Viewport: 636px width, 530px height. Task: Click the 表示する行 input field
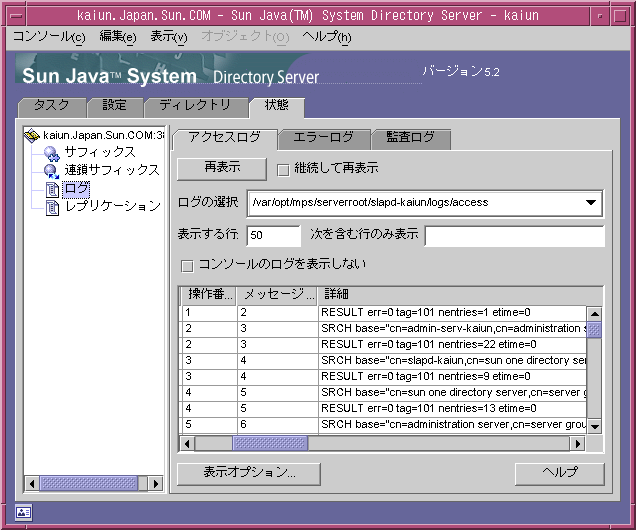point(273,236)
